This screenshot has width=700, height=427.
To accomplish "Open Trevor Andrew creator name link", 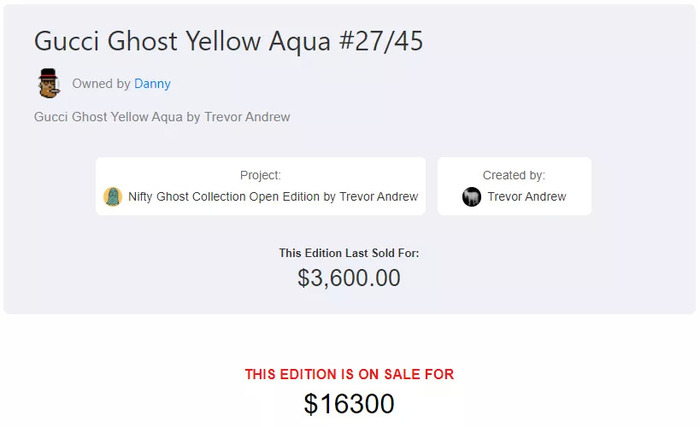I will [527, 197].
